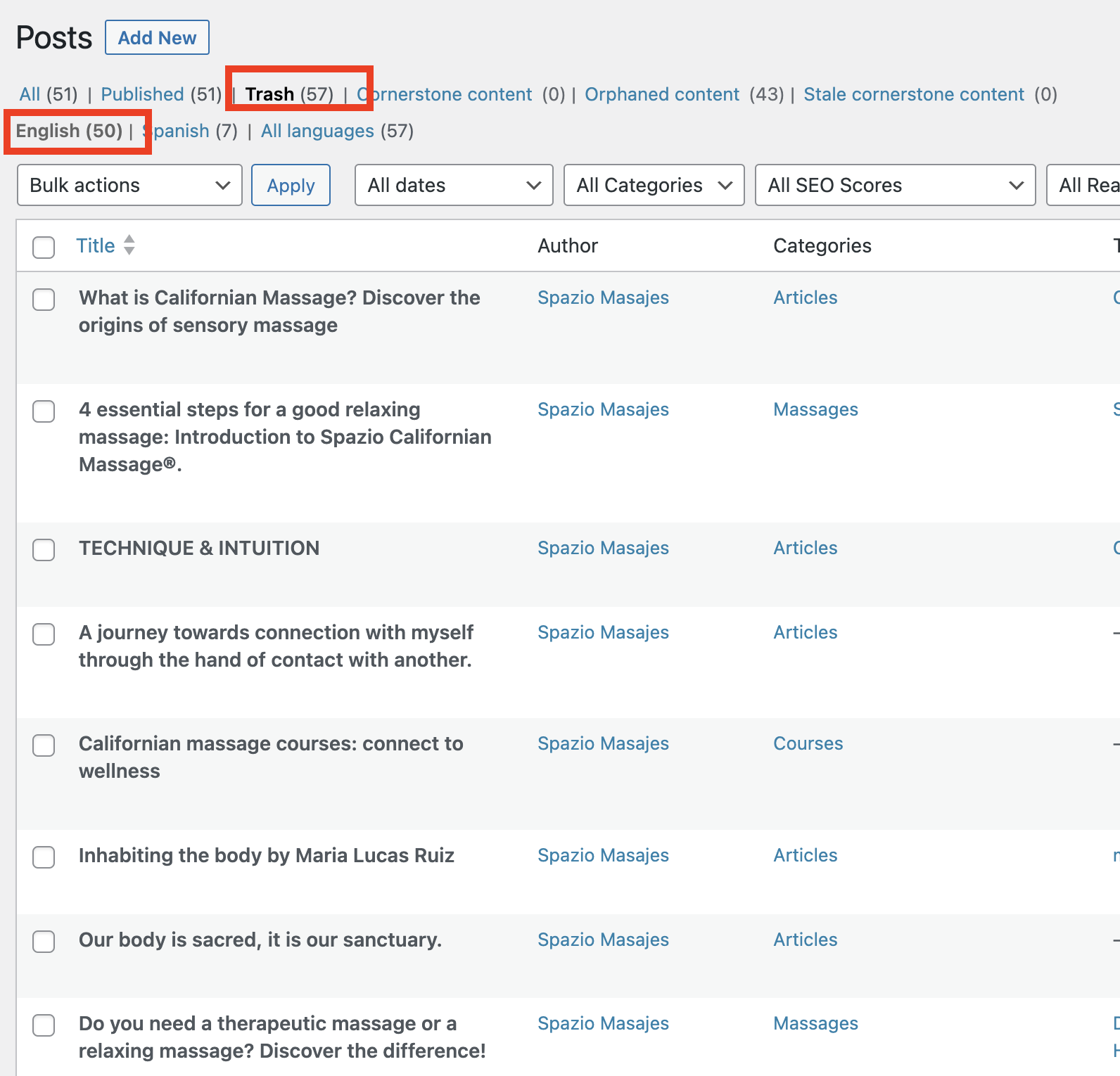1120x1076 pixels.
Task: Check the 'TECHNIQUE & INTUITION' post checkbox
Action: pos(44,549)
